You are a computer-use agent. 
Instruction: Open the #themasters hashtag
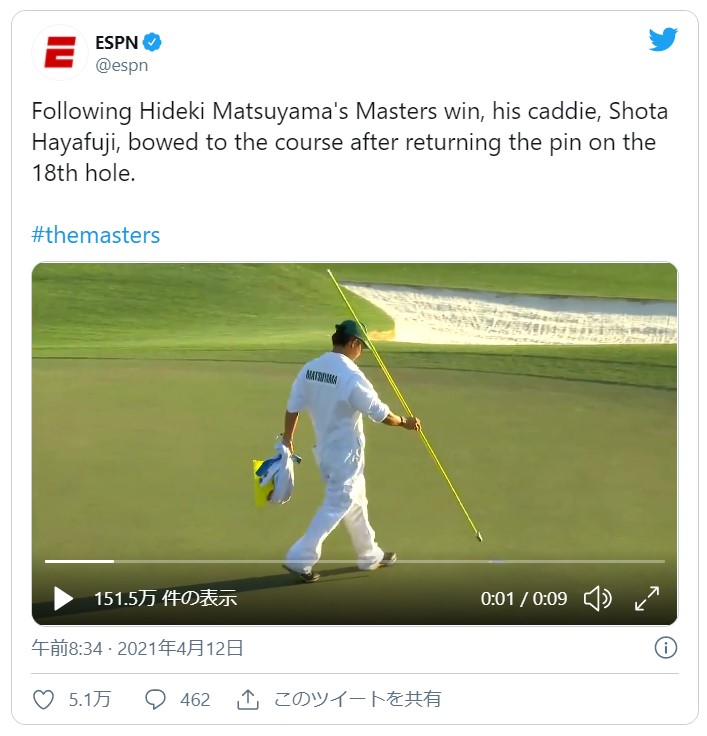tap(96, 235)
